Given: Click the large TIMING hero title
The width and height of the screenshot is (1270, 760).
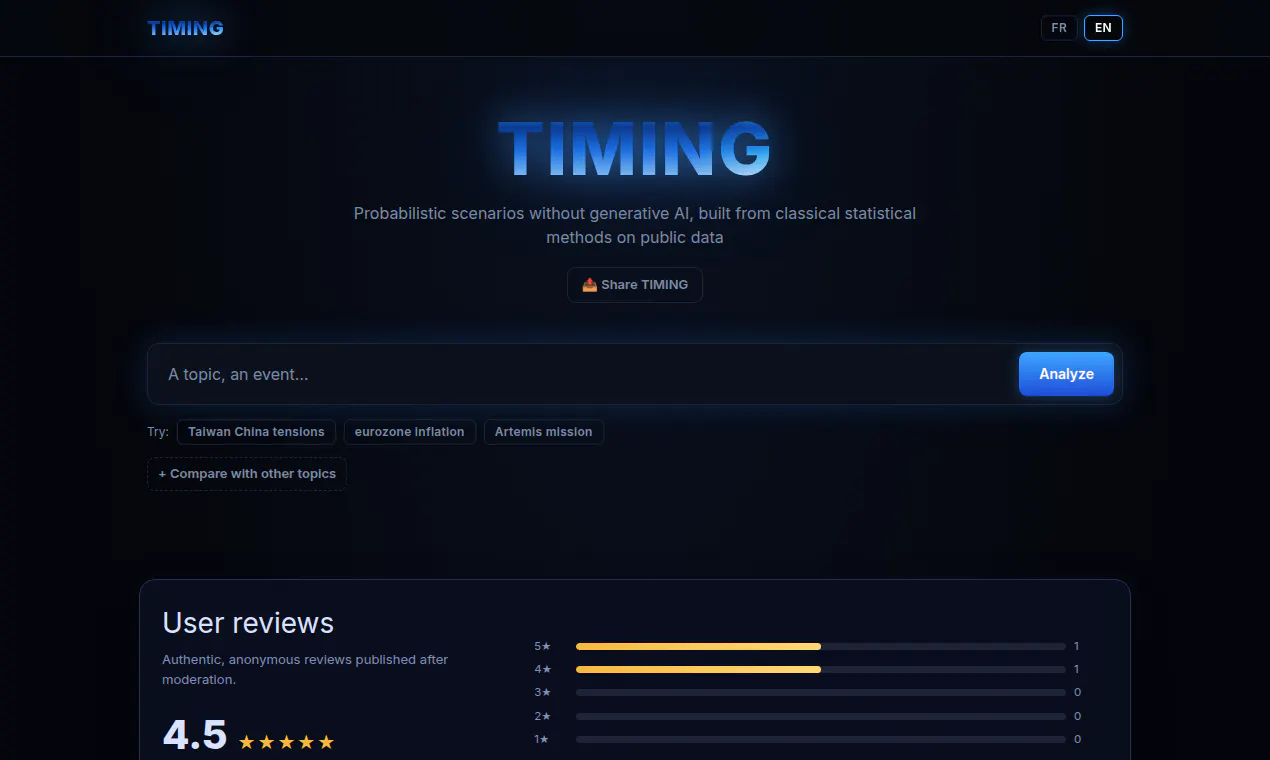Looking at the screenshot, I should (x=635, y=150).
